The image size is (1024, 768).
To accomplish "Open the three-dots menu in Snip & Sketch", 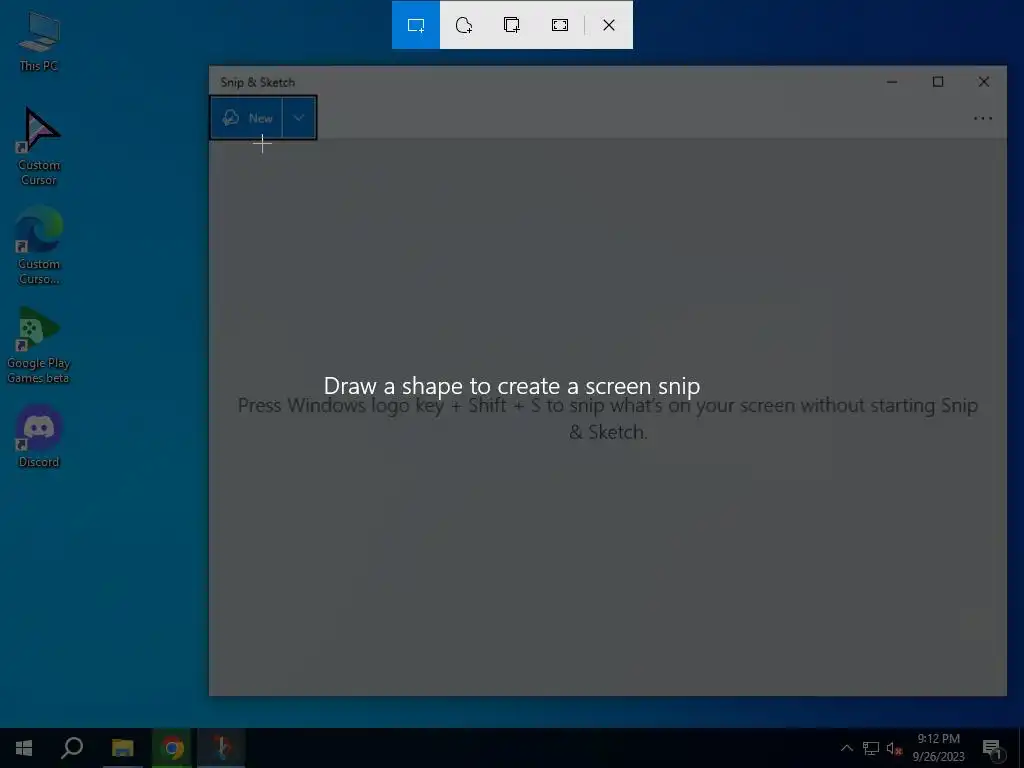I will 982,118.
